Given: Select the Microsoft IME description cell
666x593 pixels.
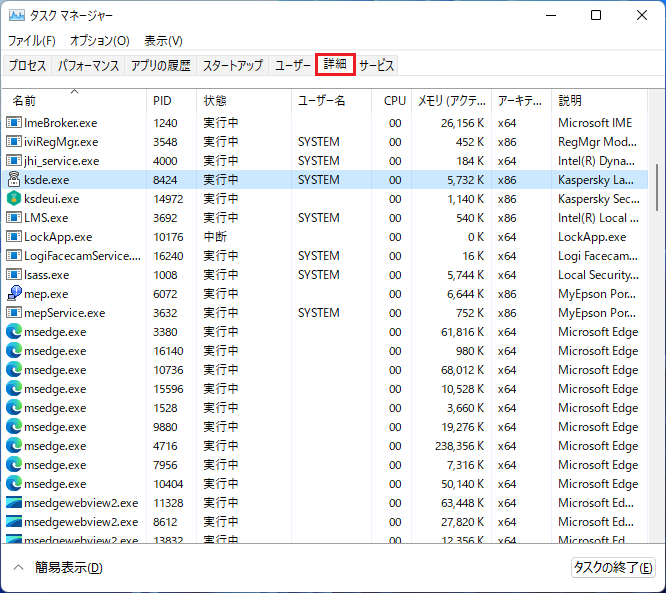Looking at the screenshot, I should 595,123.
